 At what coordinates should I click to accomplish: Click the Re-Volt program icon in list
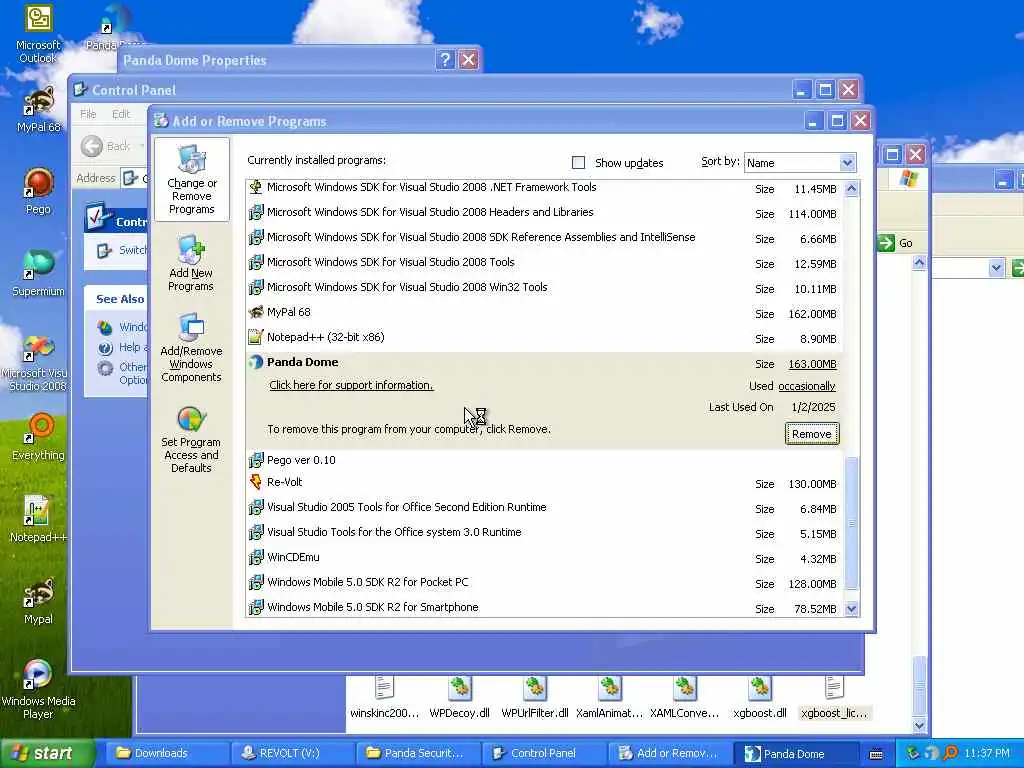[256, 483]
